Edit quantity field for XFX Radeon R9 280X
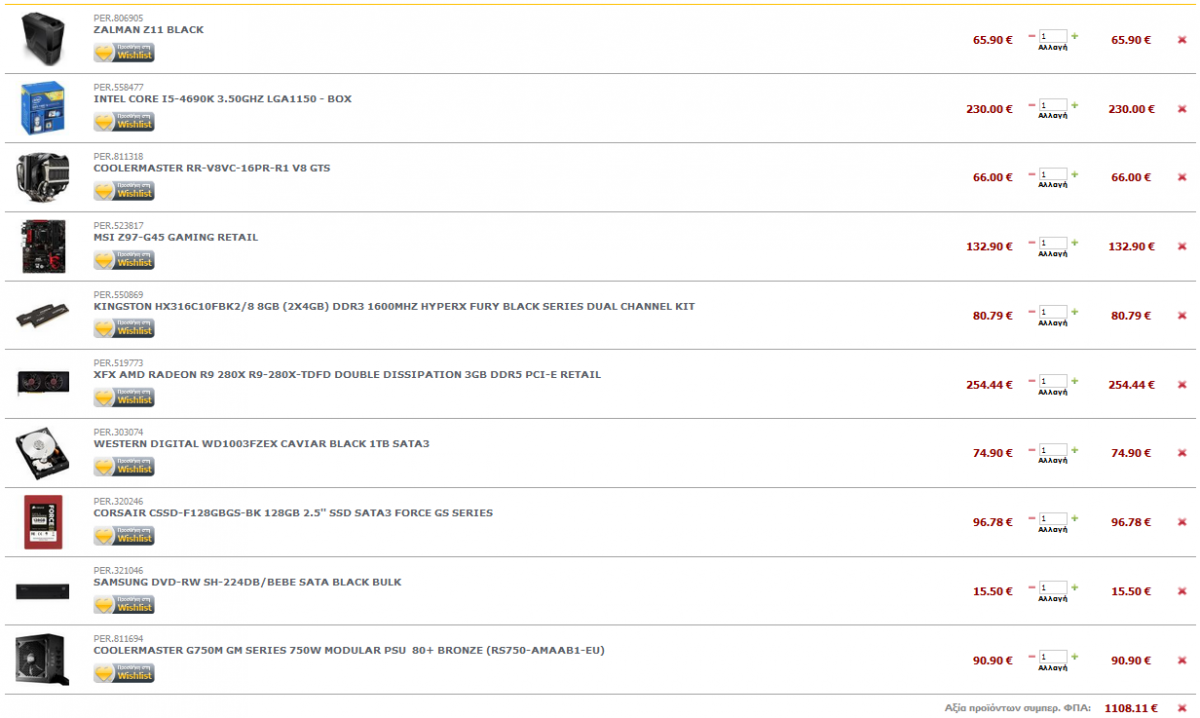The width and height of the screenshot is (1200, 718). [1053, 380]
